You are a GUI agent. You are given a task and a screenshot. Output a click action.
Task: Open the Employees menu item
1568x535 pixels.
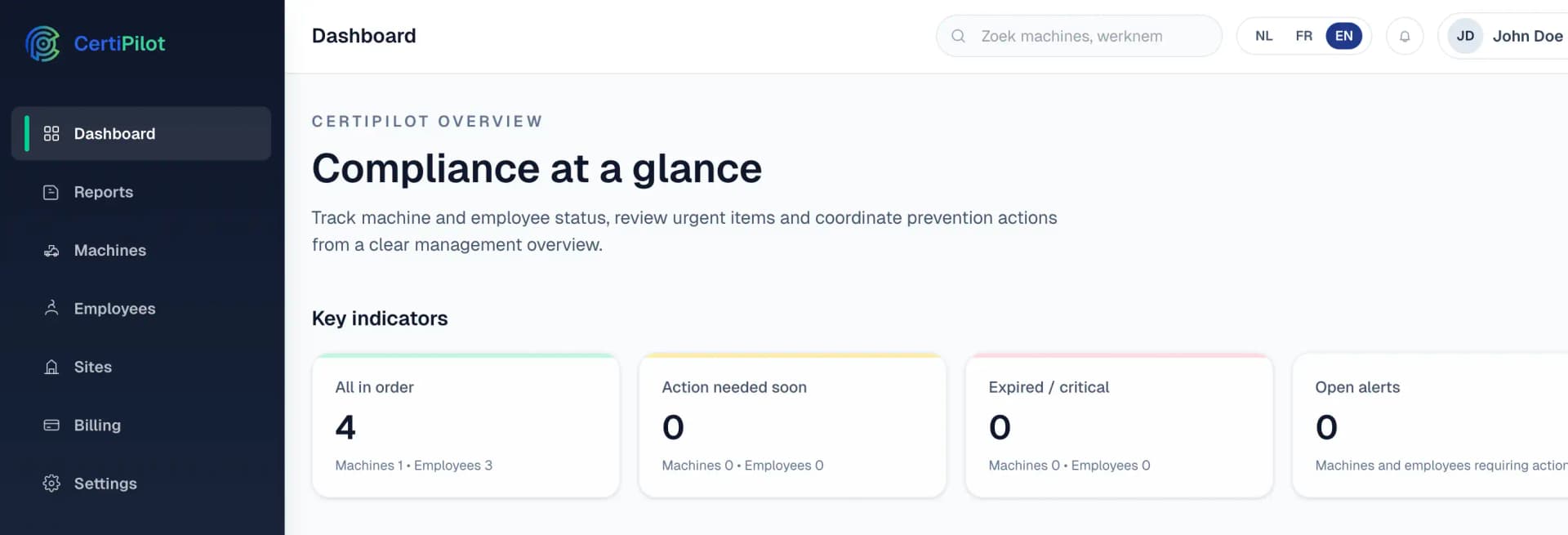[x=114, y=309]
